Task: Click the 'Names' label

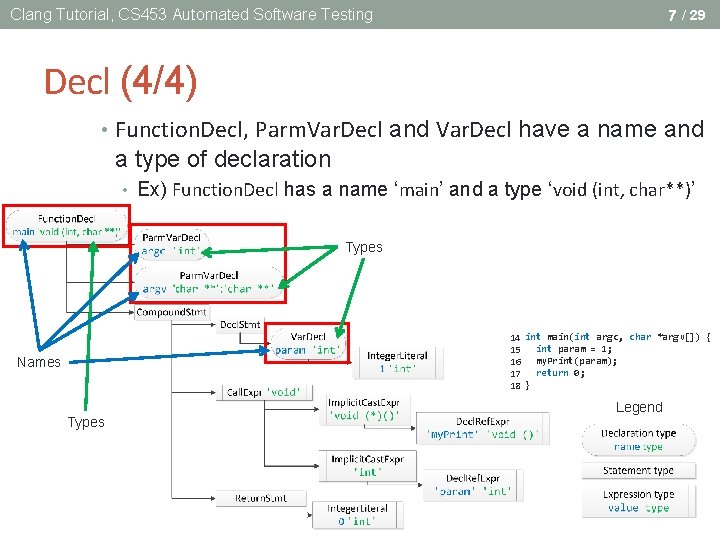Action: tap(39, 362)
